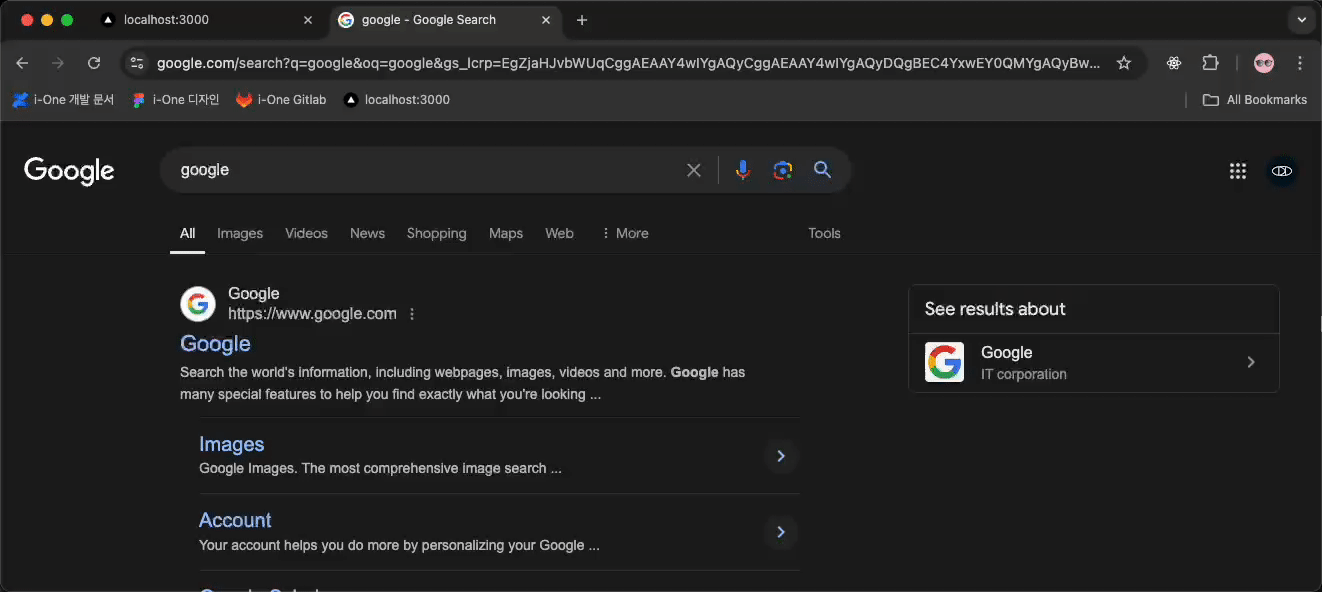Expand the Account sitelink chevron
Screen dimensions: 1322x592
[781, 532]
